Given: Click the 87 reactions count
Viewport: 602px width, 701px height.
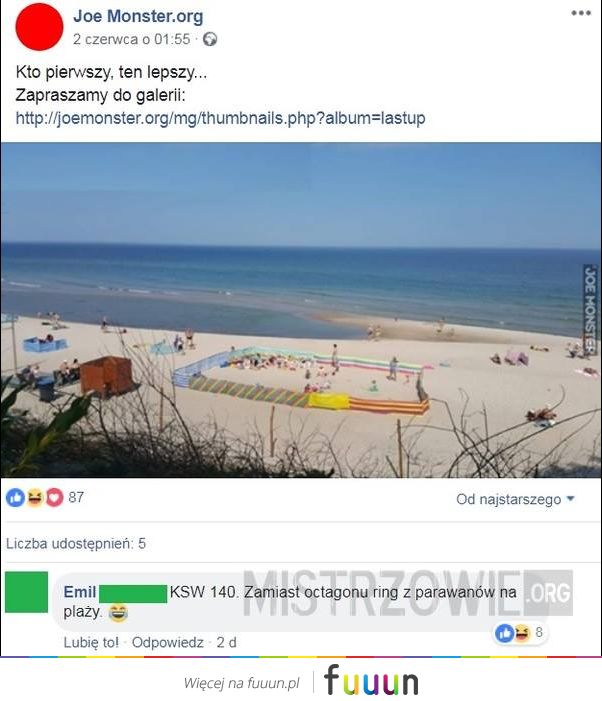Looking at the screenshot, I should point(76,497).
